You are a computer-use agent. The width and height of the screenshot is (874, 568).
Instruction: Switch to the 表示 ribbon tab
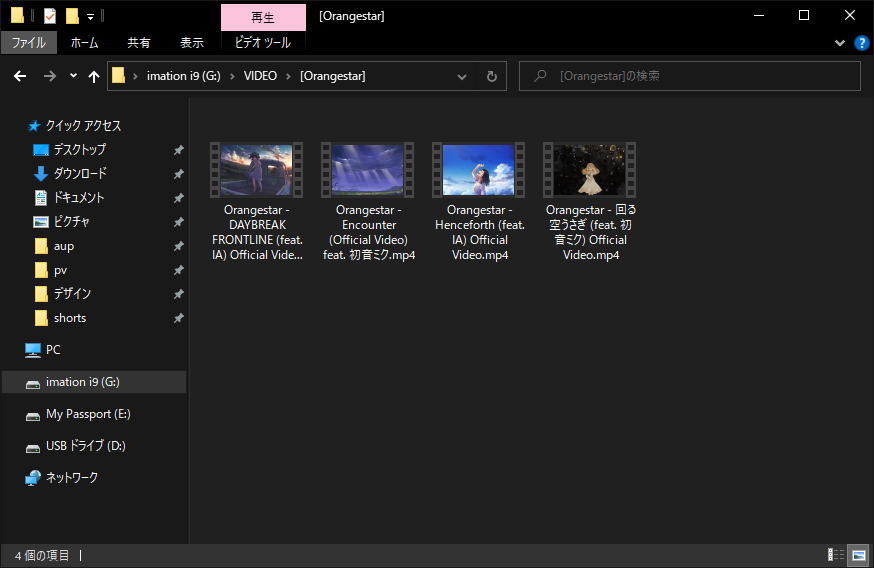coord(192,43)
